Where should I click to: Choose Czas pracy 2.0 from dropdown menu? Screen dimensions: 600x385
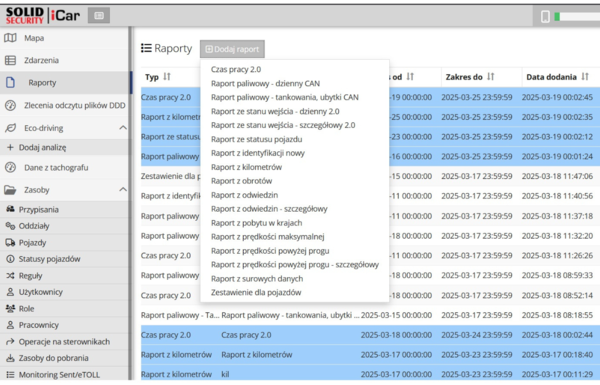point(236,69)
